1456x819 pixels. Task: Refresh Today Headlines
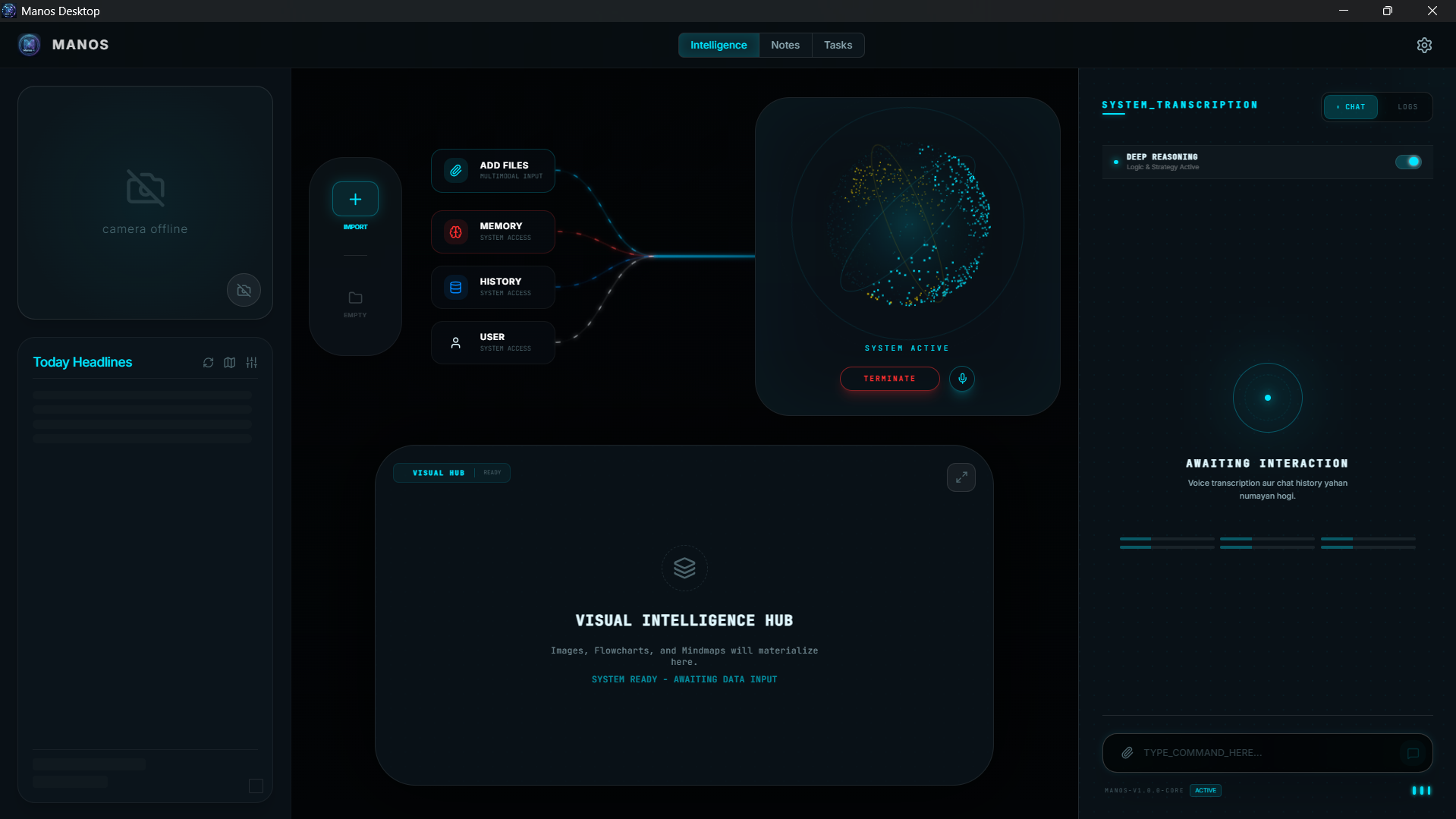[x=208, y=363]
